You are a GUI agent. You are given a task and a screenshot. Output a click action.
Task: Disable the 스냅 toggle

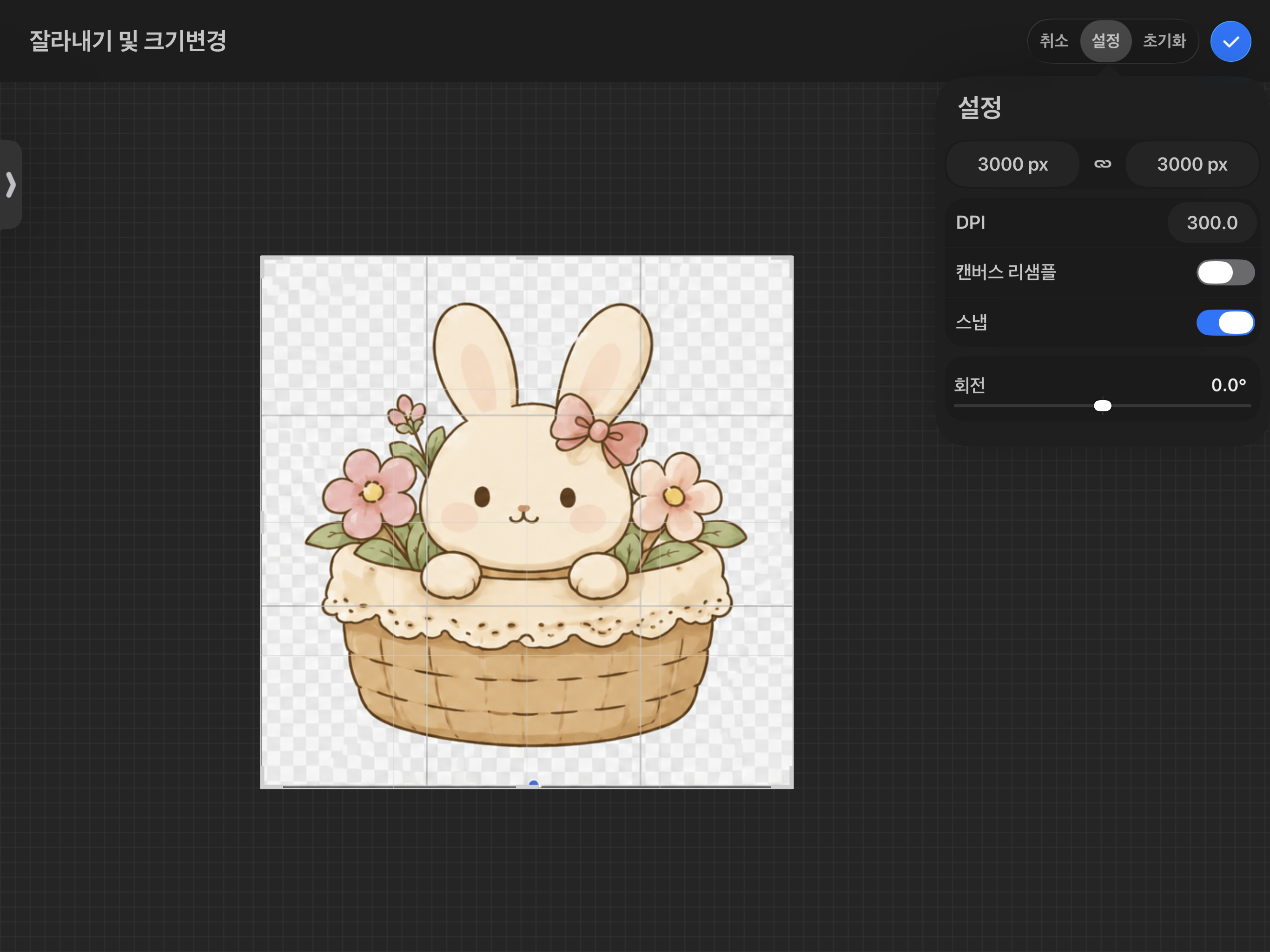tap(1225, 323)
